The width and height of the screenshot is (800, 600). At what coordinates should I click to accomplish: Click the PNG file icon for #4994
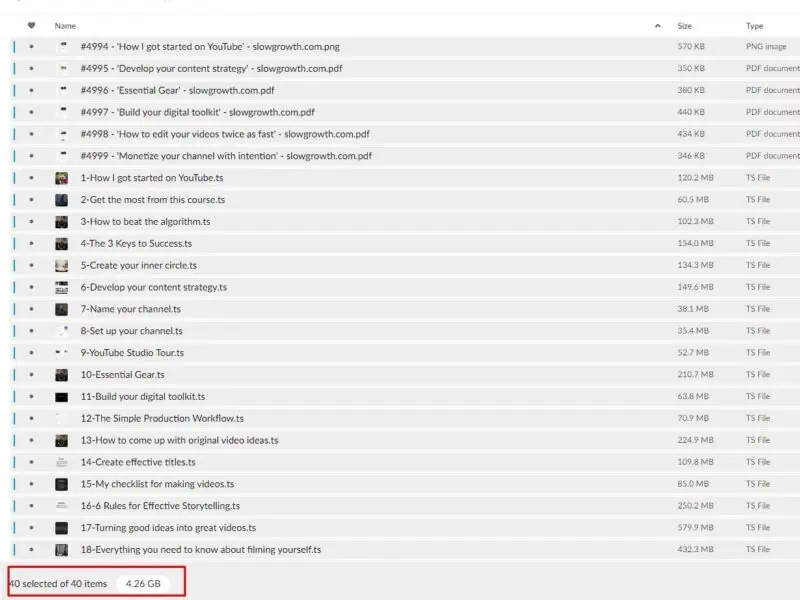(x=63, y=46)
